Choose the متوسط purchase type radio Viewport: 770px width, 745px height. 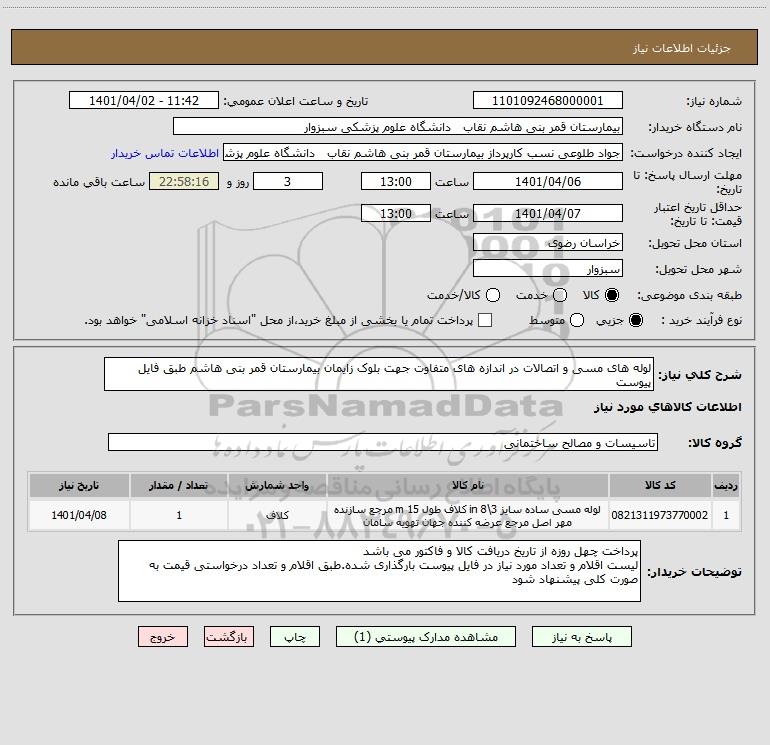click(577, 320)
